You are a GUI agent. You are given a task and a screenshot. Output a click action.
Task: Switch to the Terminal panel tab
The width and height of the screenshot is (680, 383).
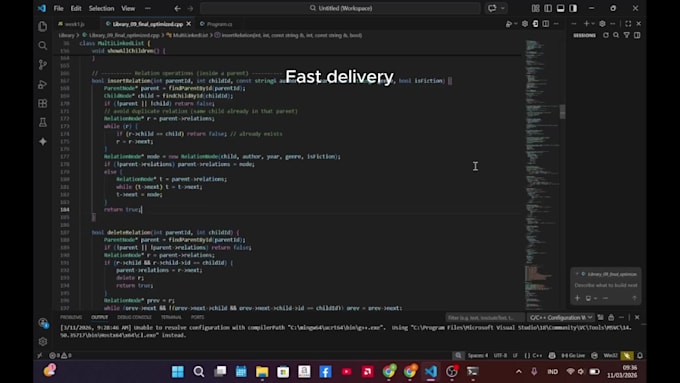171,317
